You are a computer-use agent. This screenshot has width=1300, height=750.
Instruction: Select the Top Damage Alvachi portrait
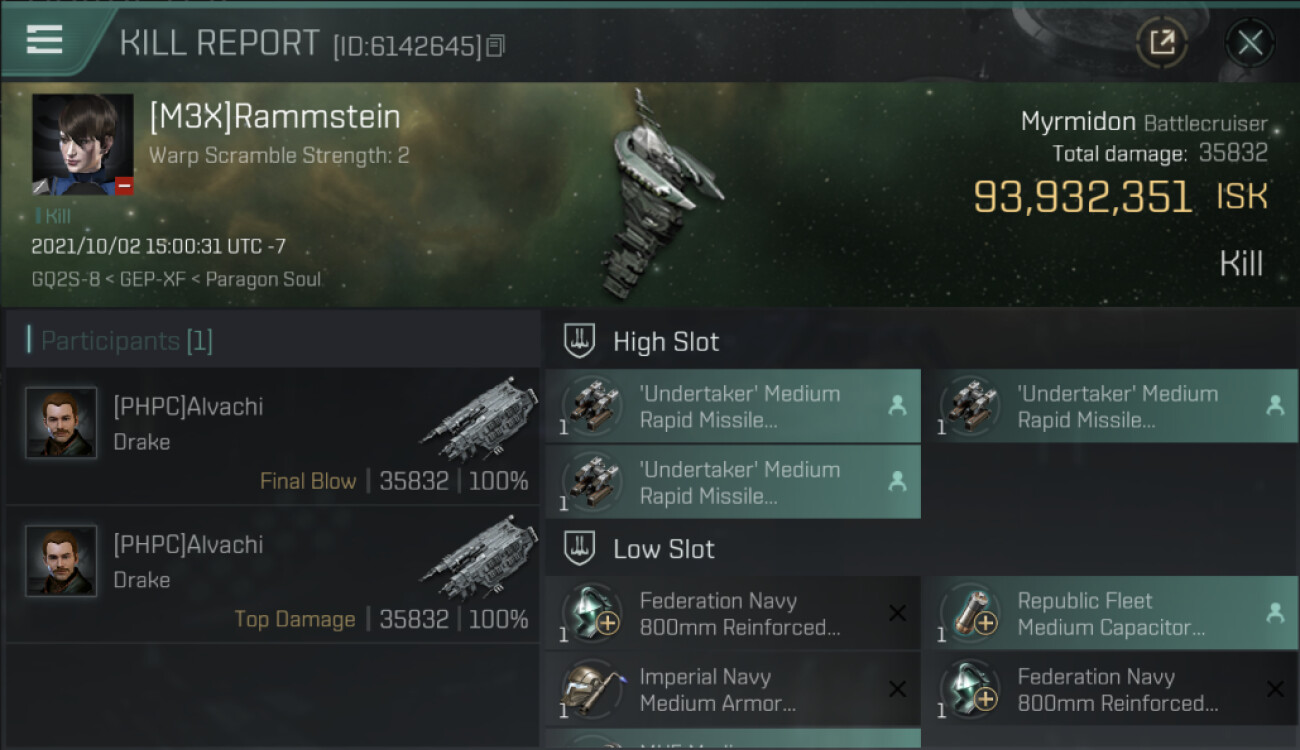tap(62, 561)
